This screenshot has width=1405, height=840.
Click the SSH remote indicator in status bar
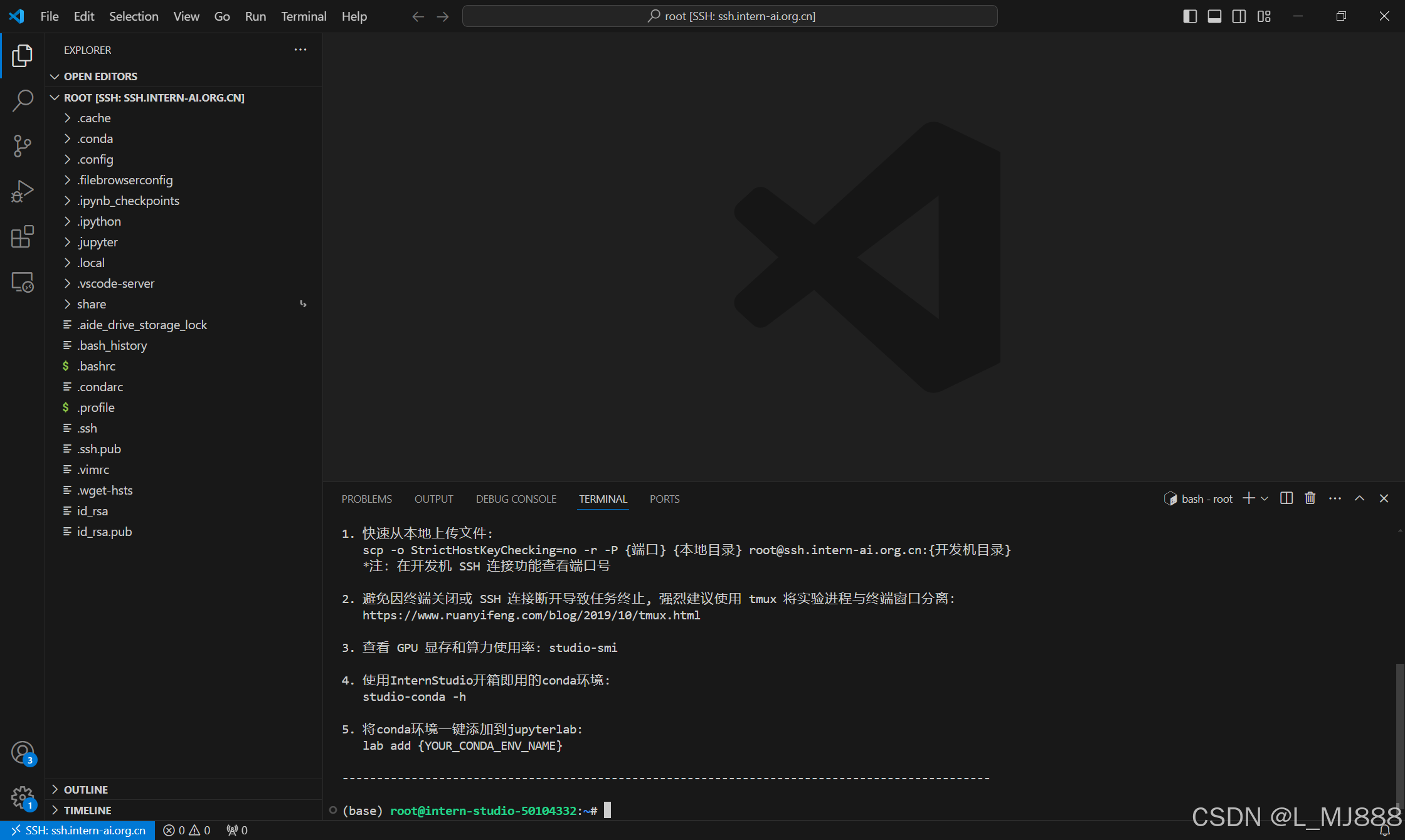(78, 830)
